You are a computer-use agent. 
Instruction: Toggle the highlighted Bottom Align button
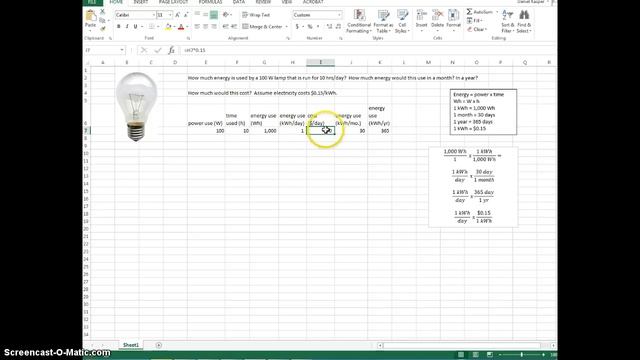[214, 15]
